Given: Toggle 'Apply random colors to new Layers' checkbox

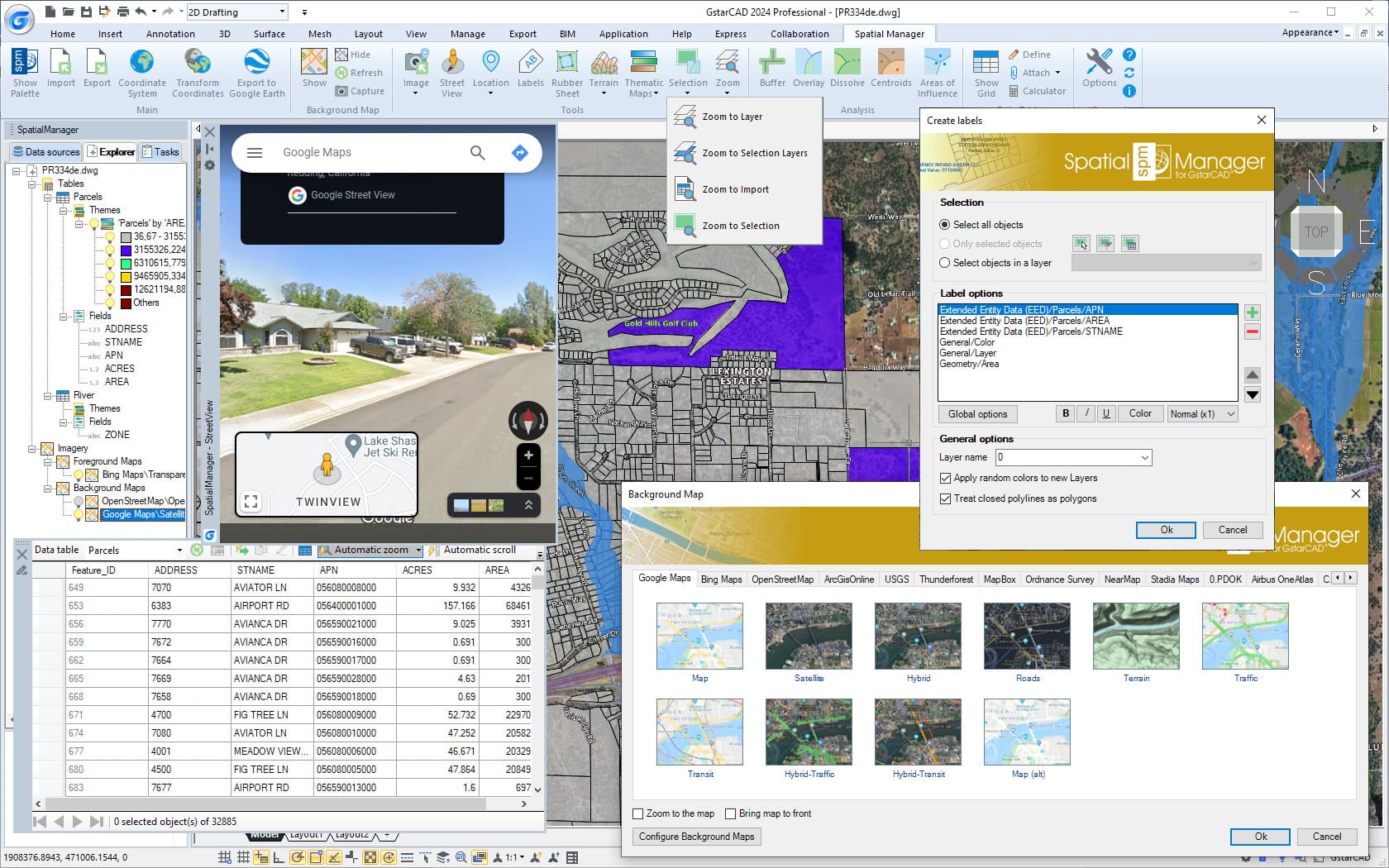Looking at the screenshot, I should point(945,478).
